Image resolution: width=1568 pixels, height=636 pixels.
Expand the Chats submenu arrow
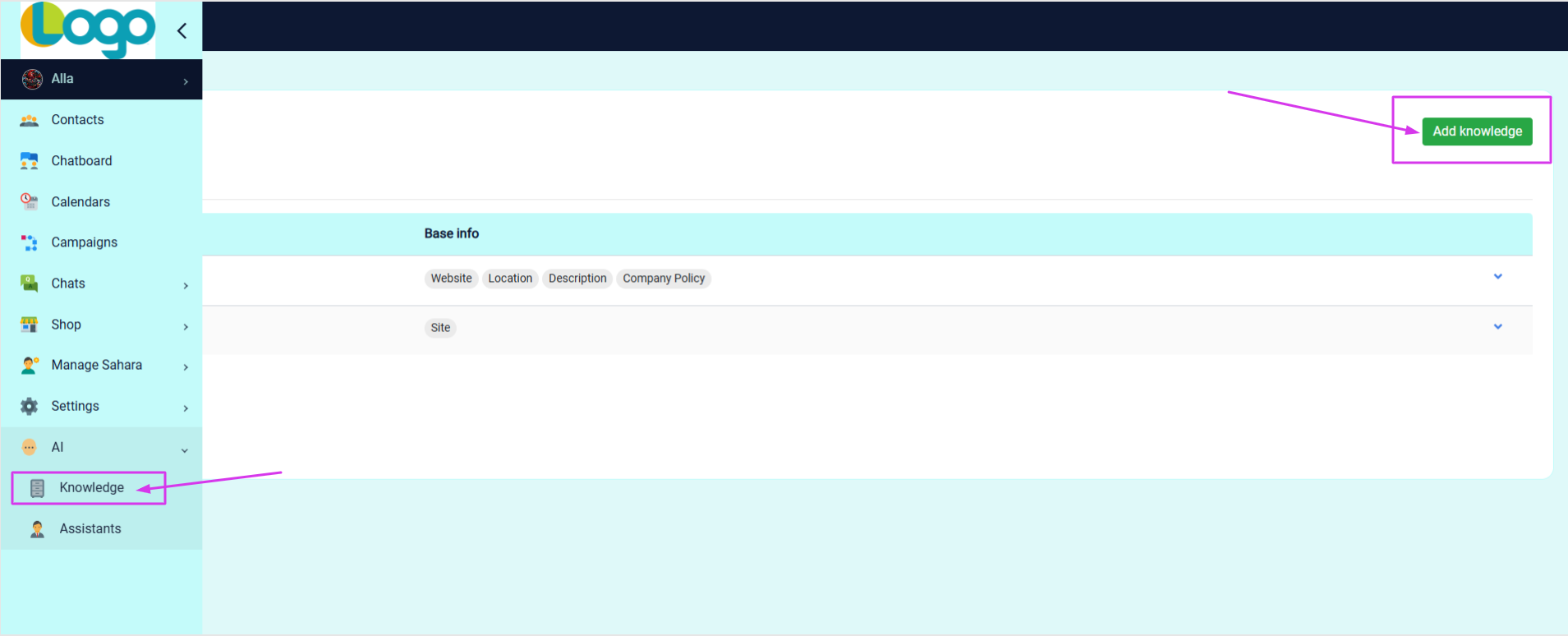tap(186, 285)
